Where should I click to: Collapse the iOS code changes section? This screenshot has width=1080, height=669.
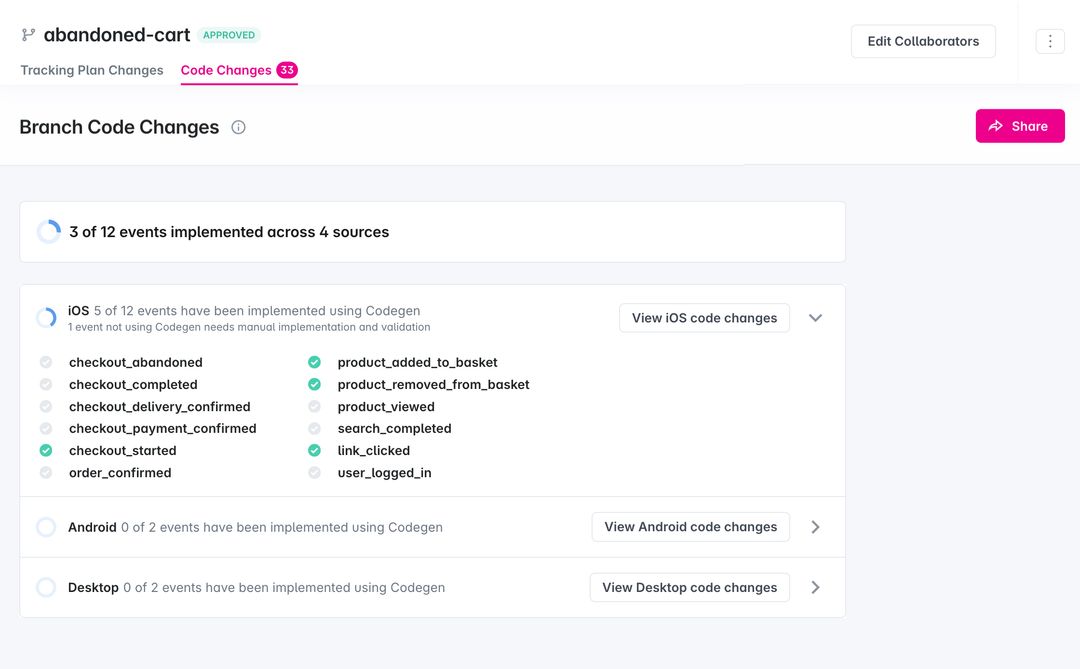point(815,317)
